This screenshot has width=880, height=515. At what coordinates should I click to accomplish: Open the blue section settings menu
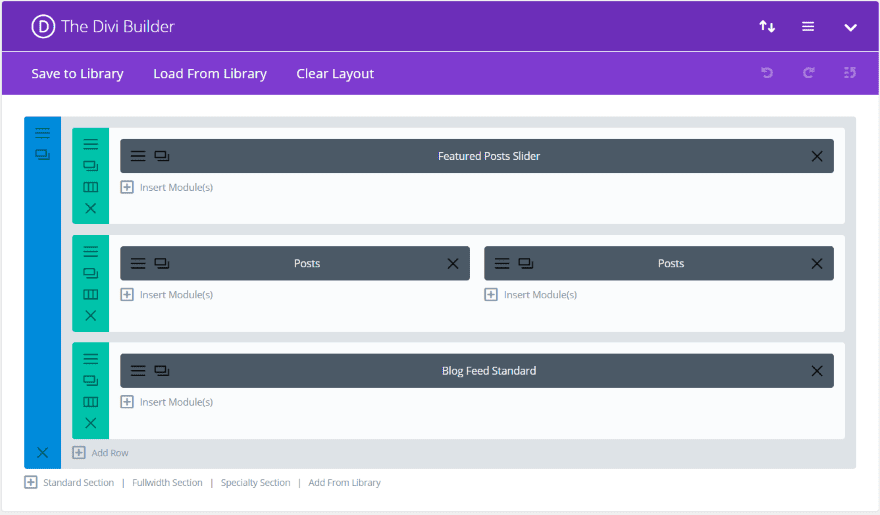[x=42, y=132]
